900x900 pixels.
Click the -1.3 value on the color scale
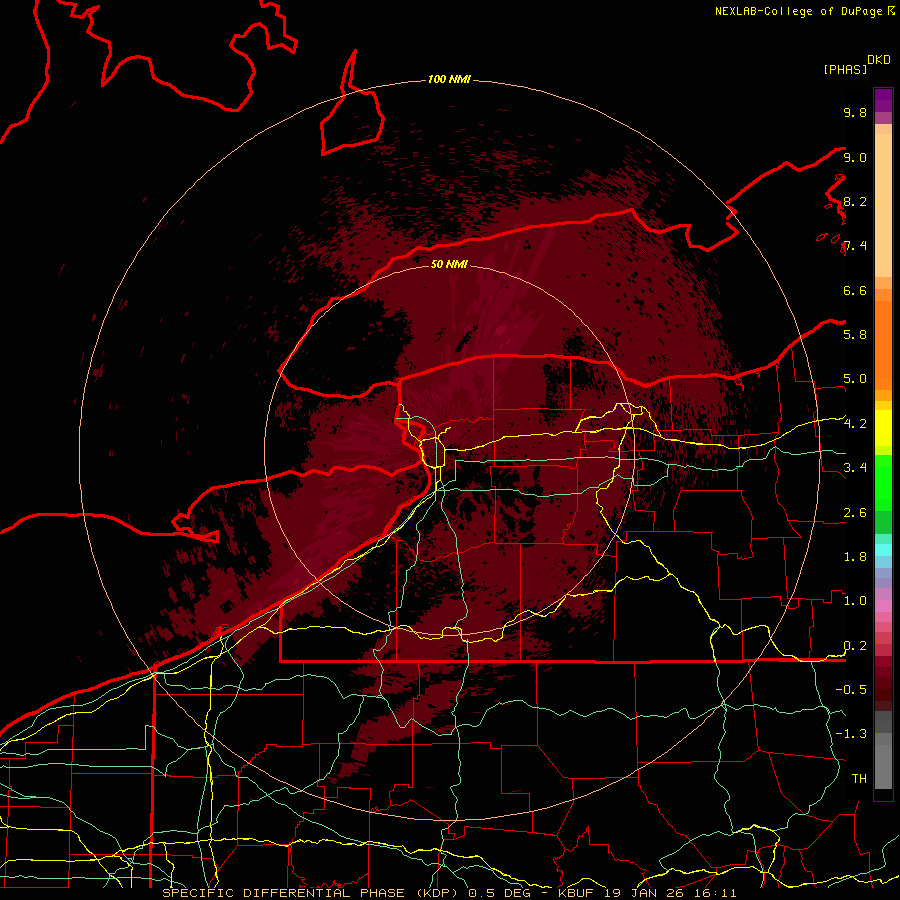pyautogui.click(x=851, y=734)
